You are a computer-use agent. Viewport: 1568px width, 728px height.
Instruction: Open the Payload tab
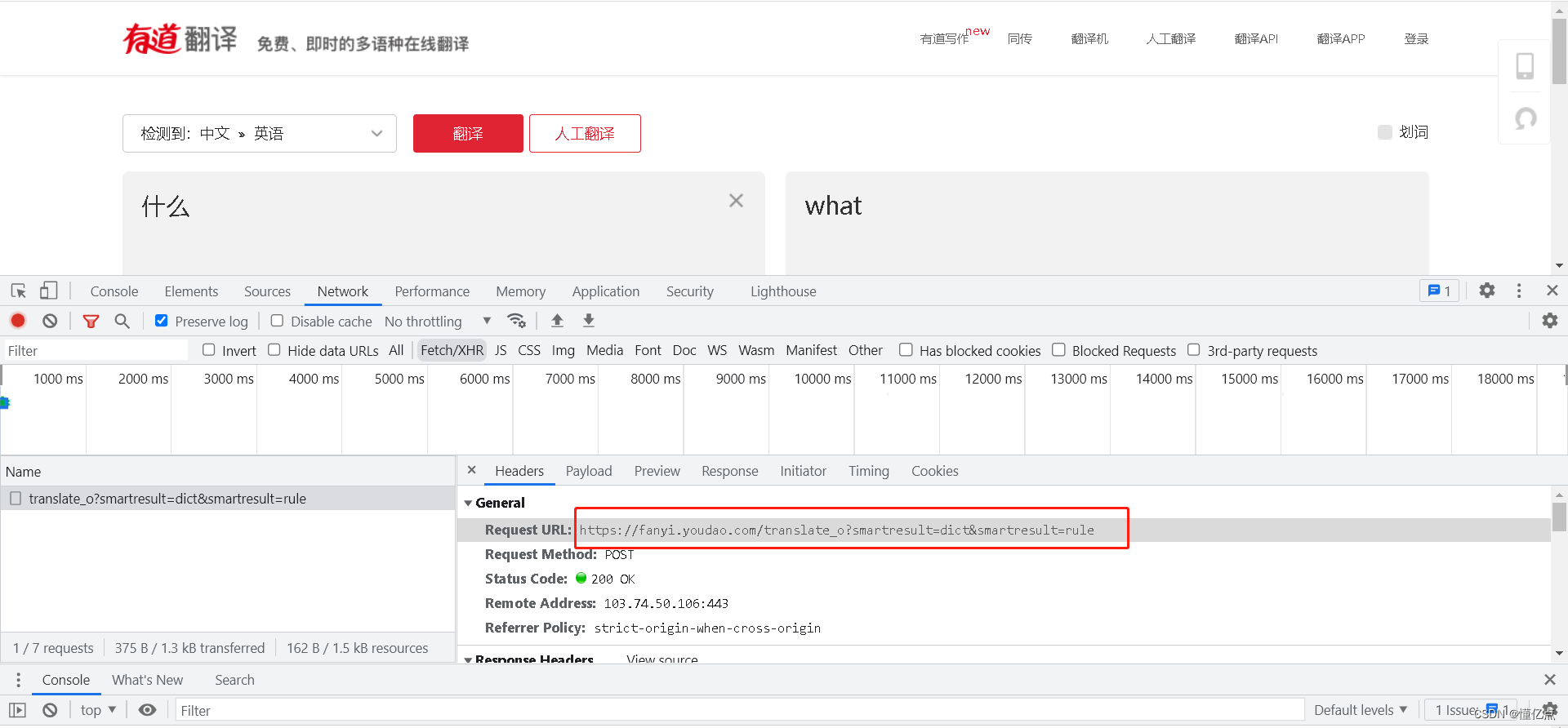point(589,471)
